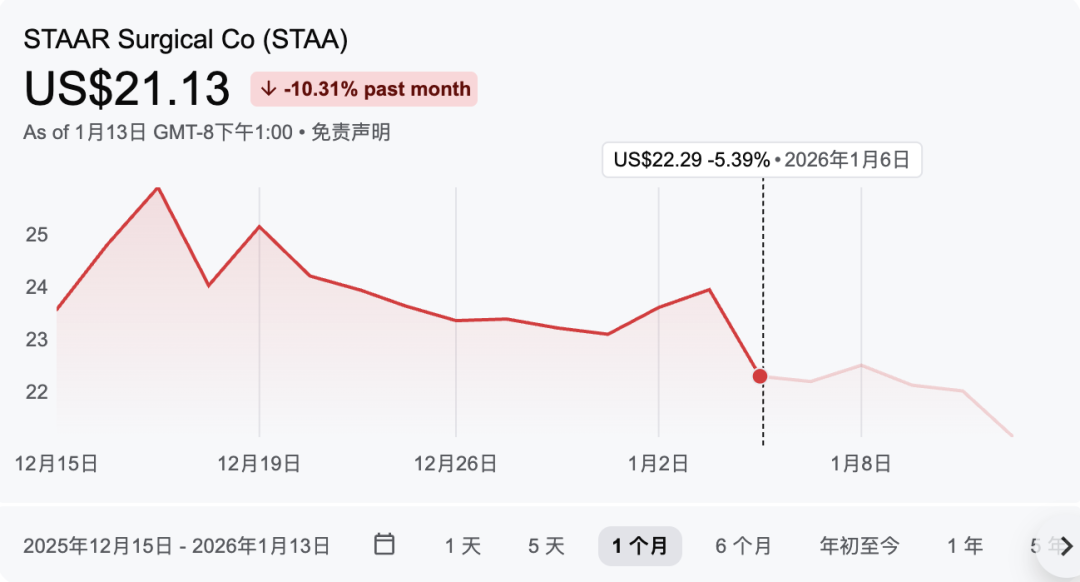Screen dimensions: 1080x582
Task: Click the -10.31% past month badge
Action: (364, 89)
